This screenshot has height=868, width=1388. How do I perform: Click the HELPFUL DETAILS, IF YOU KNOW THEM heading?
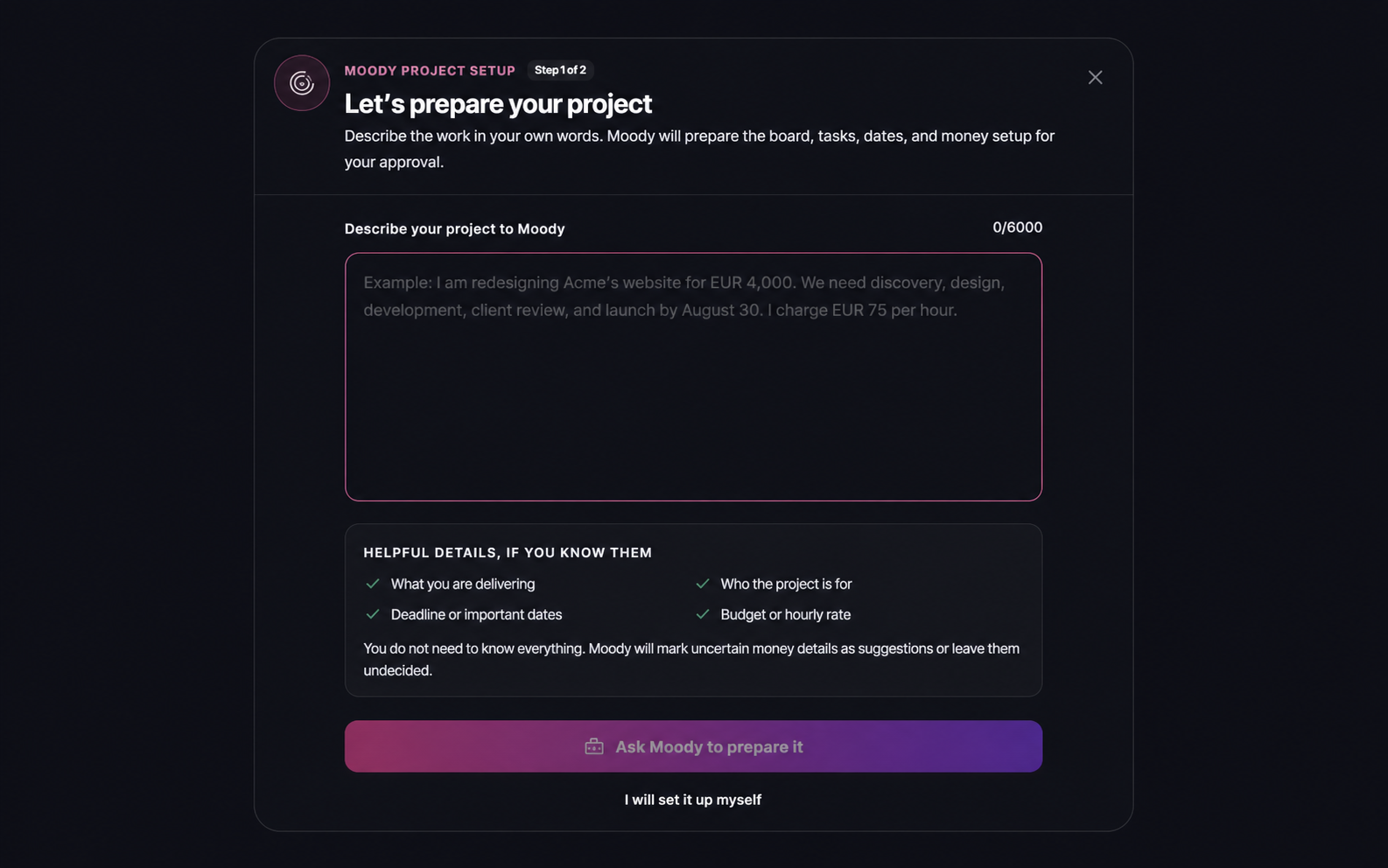tap(508, 553)
